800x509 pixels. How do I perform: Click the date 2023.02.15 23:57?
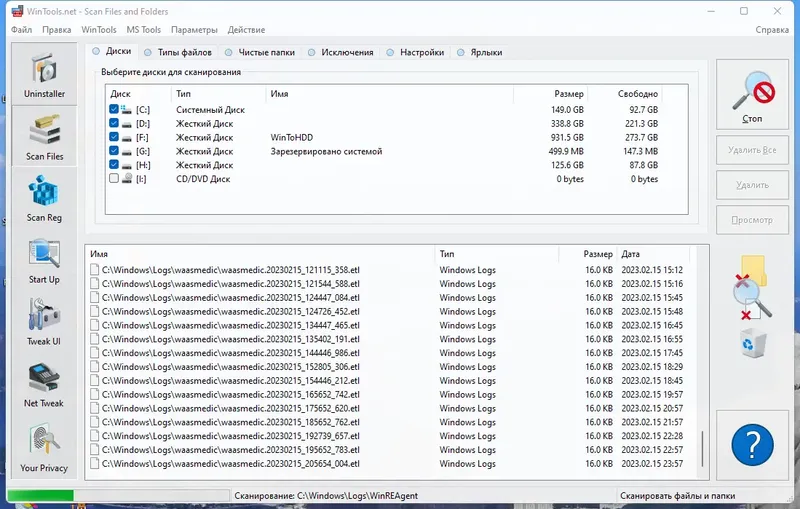point(652,464)
